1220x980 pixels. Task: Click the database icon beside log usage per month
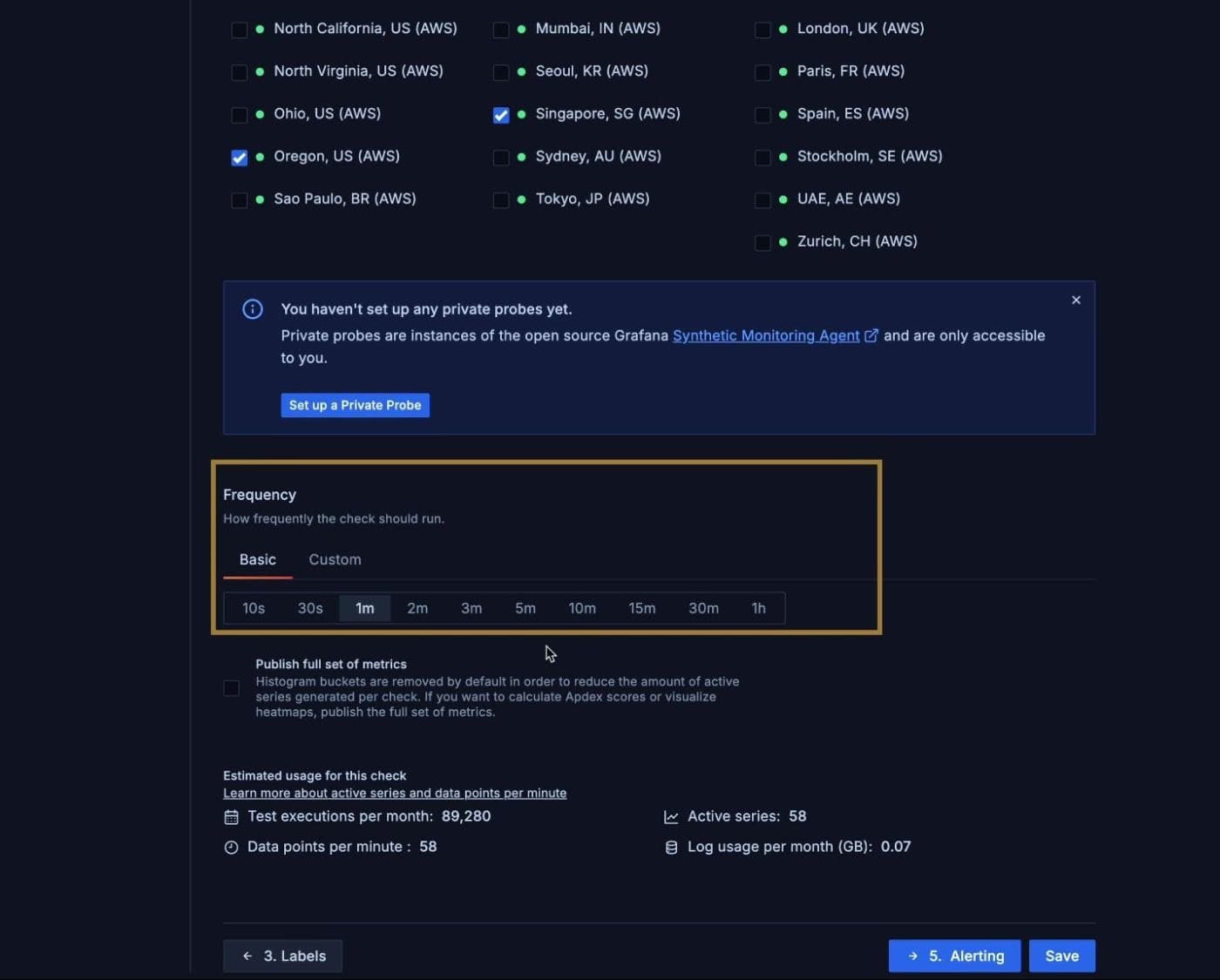point(671,846)
